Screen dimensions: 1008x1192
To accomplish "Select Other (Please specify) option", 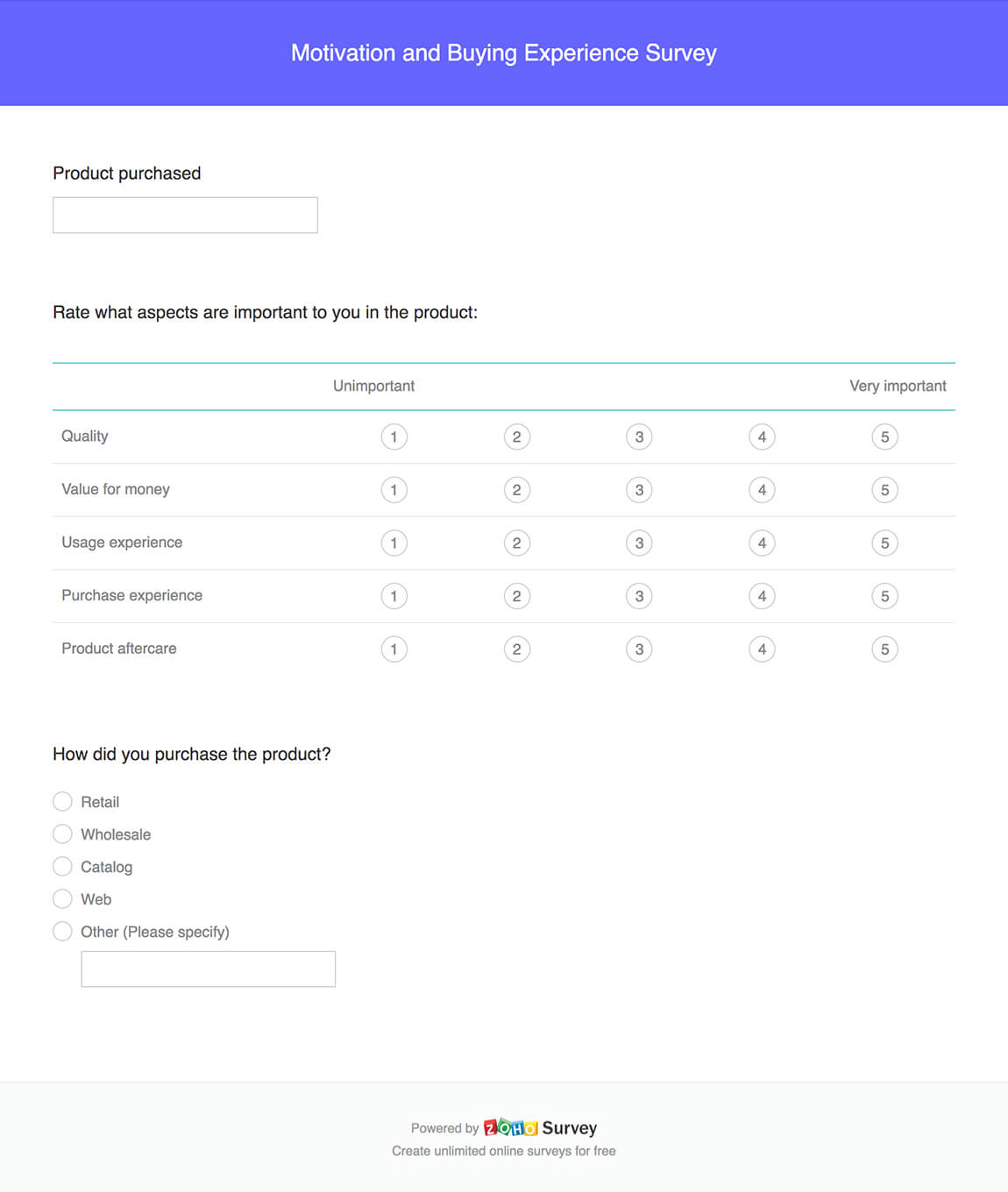I will click(62, 931).
